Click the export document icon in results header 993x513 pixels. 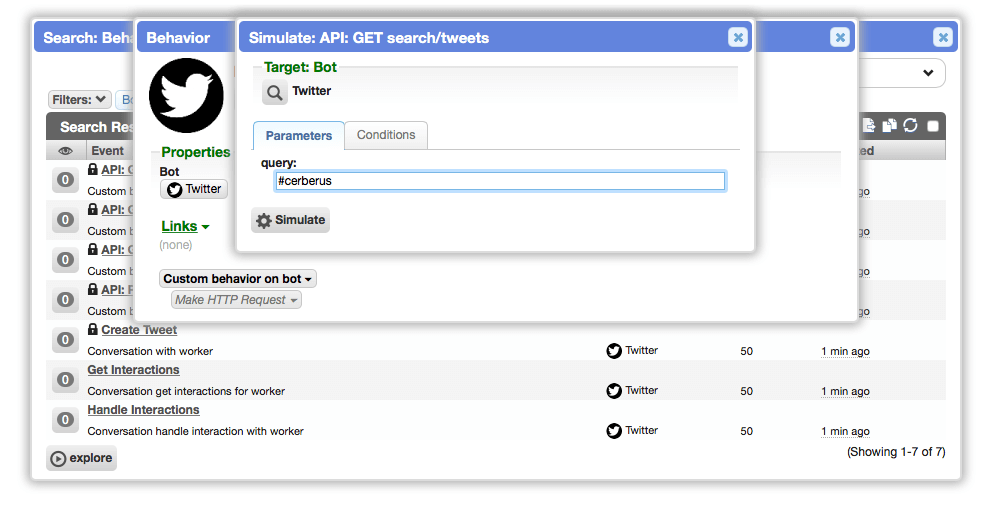(869, 125)
